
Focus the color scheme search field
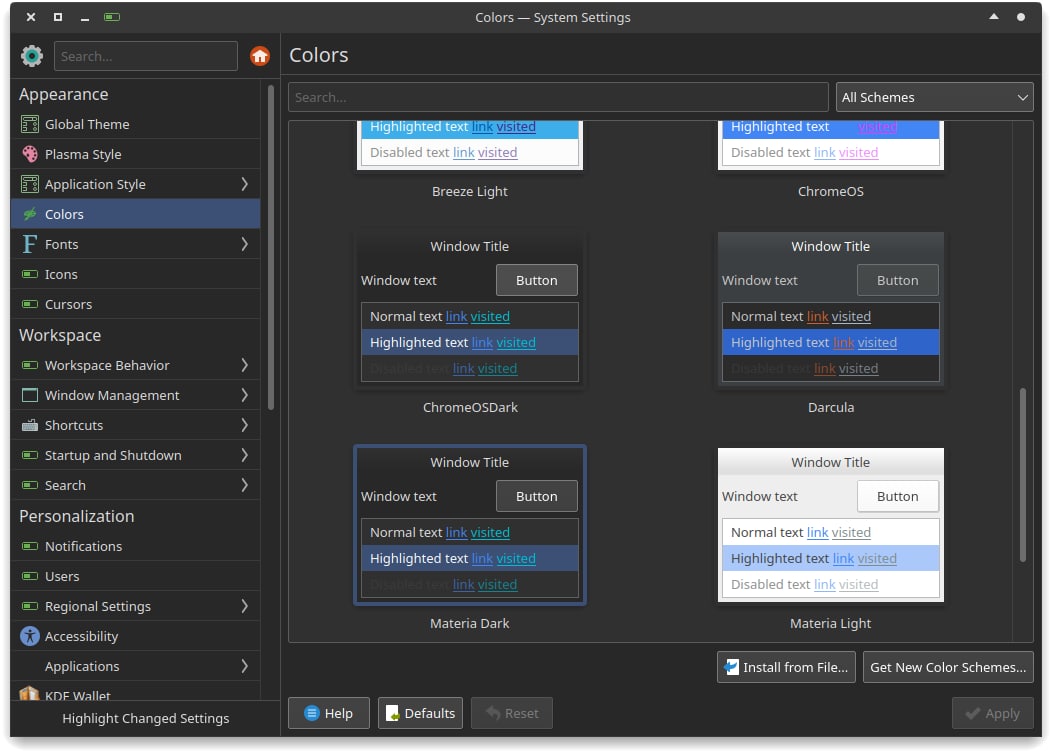[558, 97]
